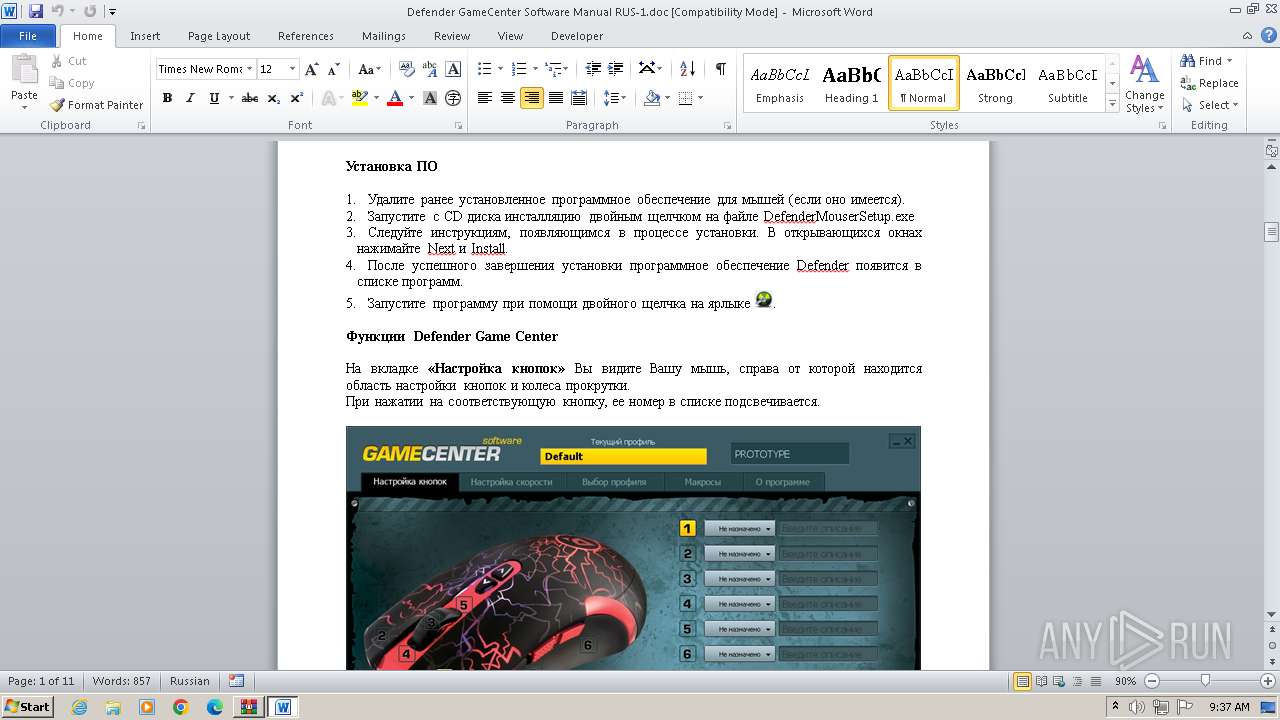This screenshot has width=1280, height=720.
Task: Toggle Italic formatting
Action: (190, 98)
